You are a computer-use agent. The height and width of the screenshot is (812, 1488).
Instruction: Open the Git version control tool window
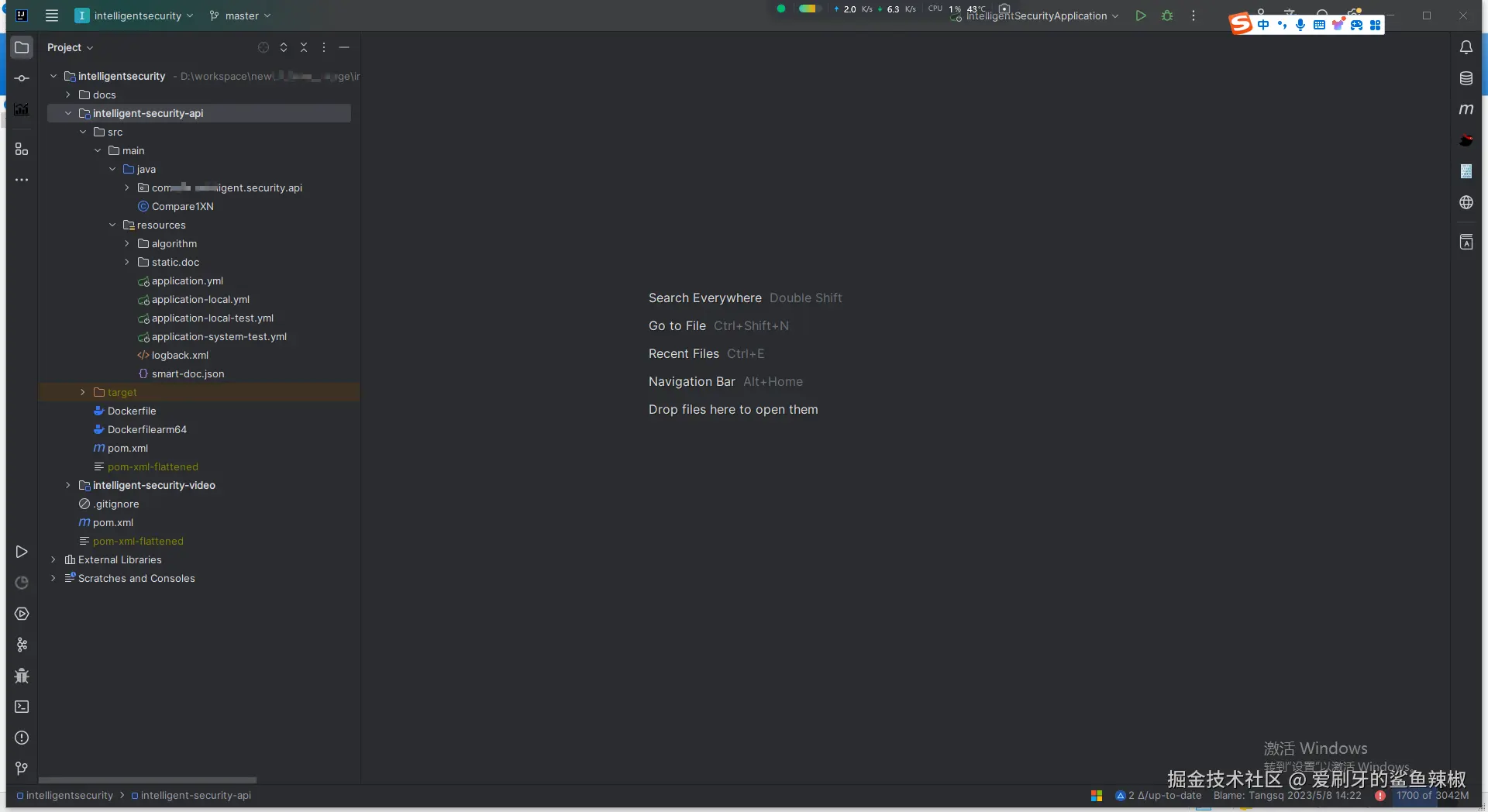click(x=22, y=769)
